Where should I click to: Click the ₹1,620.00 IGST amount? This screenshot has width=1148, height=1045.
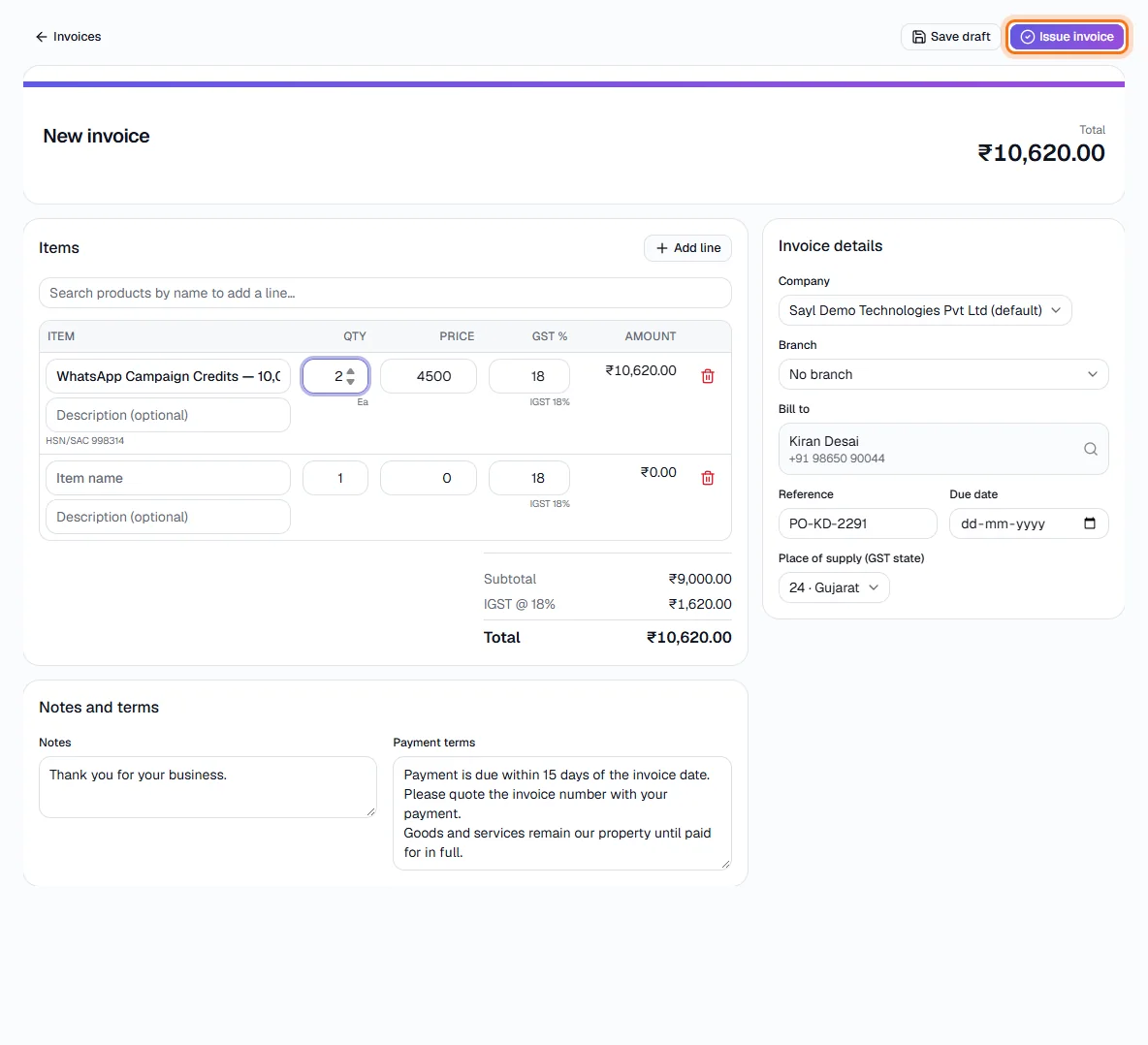[x=700, y=605]
